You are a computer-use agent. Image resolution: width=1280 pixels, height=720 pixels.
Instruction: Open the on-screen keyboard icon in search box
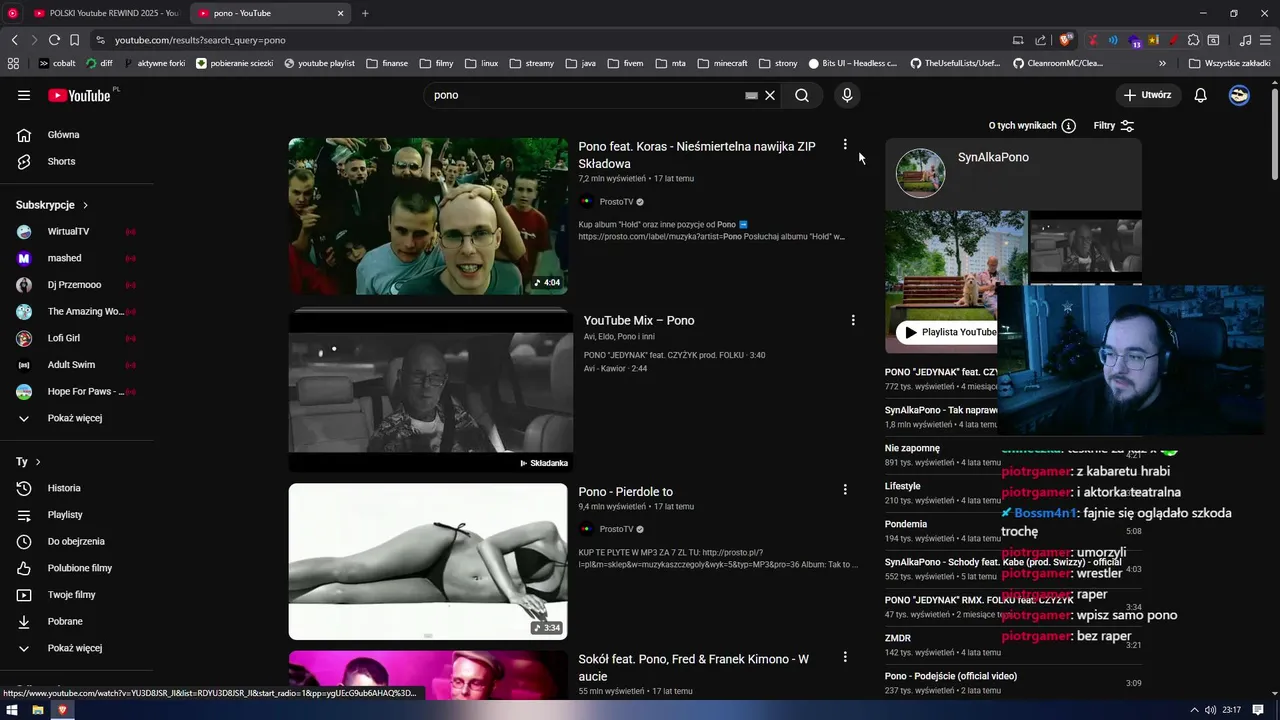point(751,95)
